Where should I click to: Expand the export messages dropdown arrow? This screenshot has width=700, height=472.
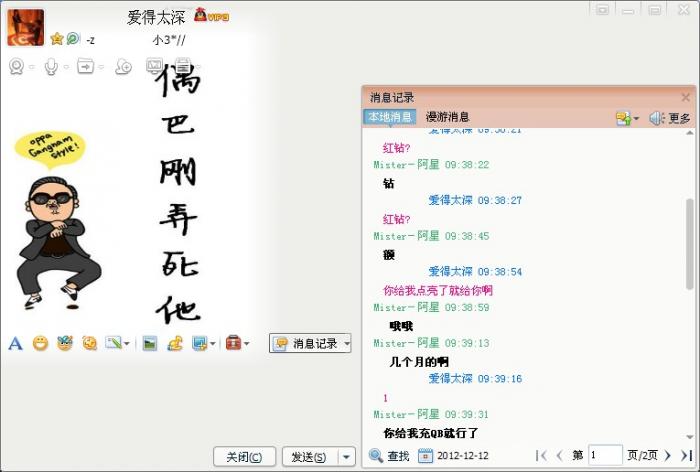[x=636, y=119]
